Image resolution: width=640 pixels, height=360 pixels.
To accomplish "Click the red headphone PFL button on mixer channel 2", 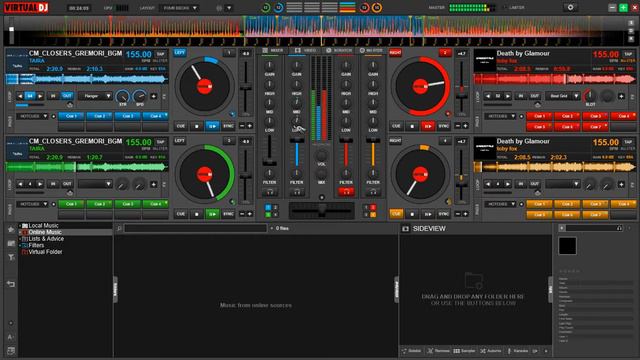I will pyautogui.click(x=346, y=191).
